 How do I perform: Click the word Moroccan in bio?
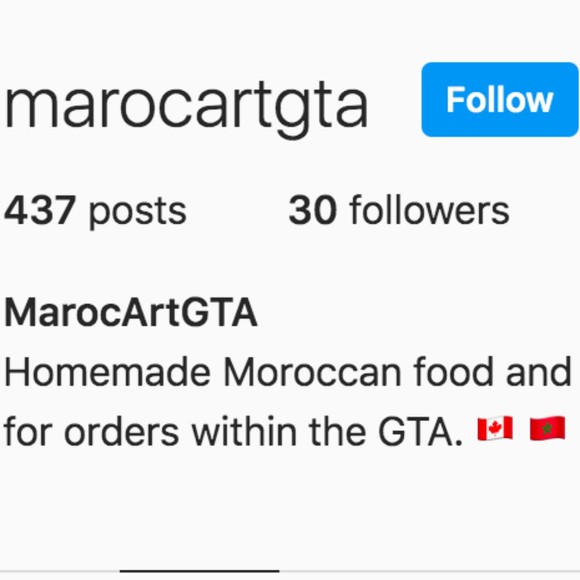pyautogui.click(x=312, y=372)
